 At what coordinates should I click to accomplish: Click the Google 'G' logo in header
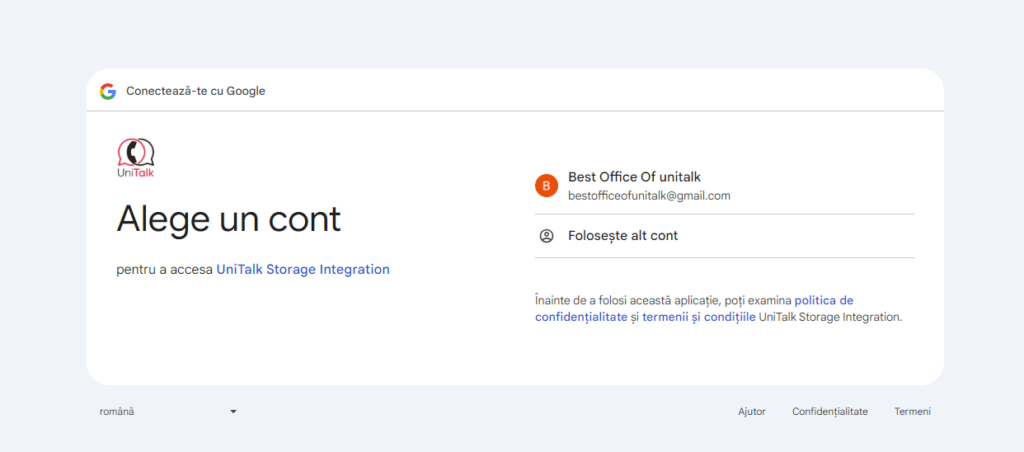click(108, 91)
